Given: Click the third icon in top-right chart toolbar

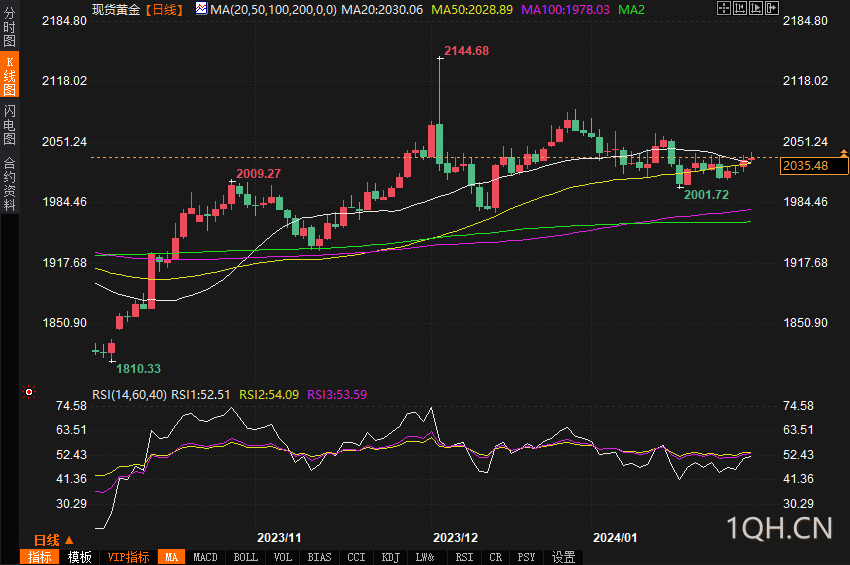Looking at the screenshot, I should click(x=756, y=8).
